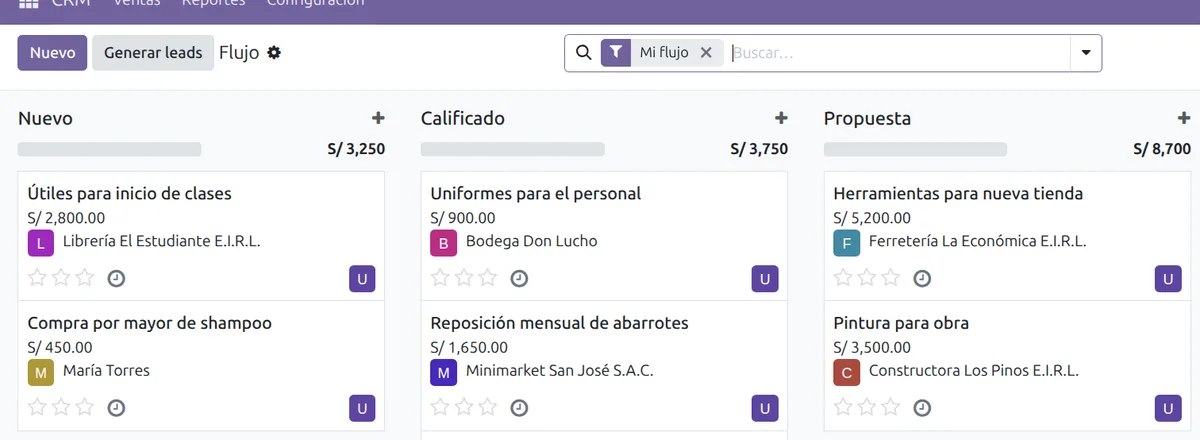Open the Configuración menu
Screen dimensions: 1200x440
point(315,3)
